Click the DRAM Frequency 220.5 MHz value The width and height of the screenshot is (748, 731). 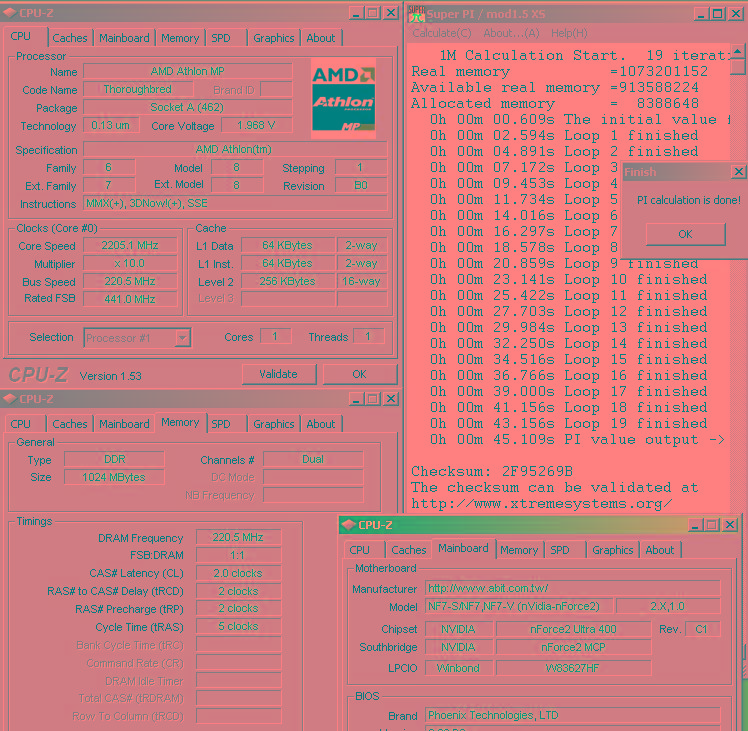coord(238,537)
